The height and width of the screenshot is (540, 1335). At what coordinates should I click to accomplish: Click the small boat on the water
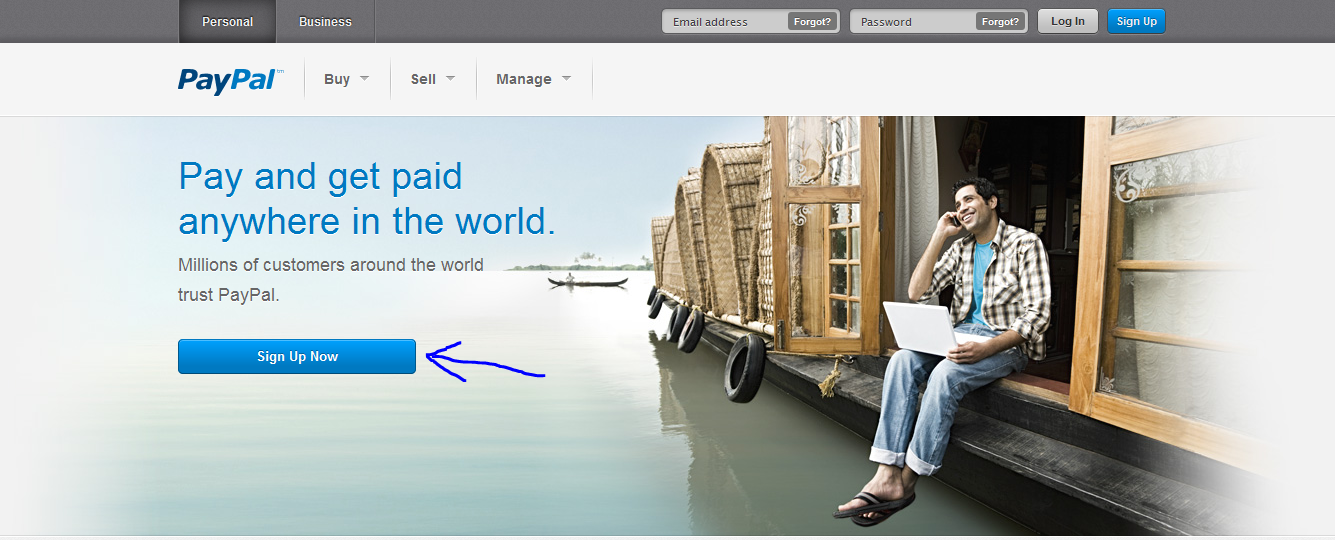pyautogui.click(x=588, y=283)
